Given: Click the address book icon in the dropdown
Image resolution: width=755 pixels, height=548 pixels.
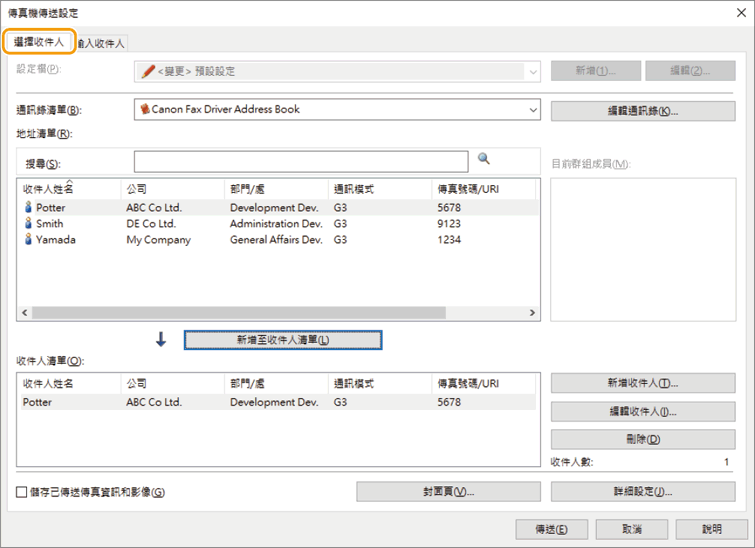Looking at the screenshot, I should [145, 109].
